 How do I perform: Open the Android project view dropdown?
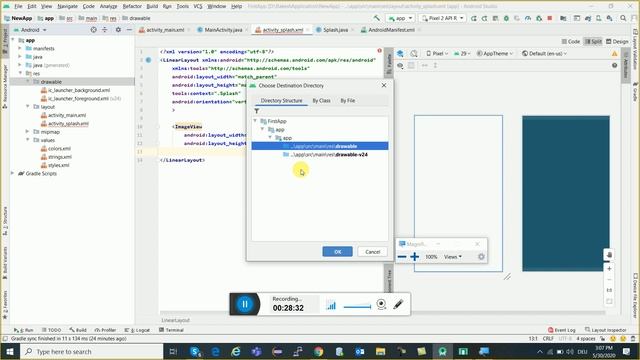coord(31,30)
